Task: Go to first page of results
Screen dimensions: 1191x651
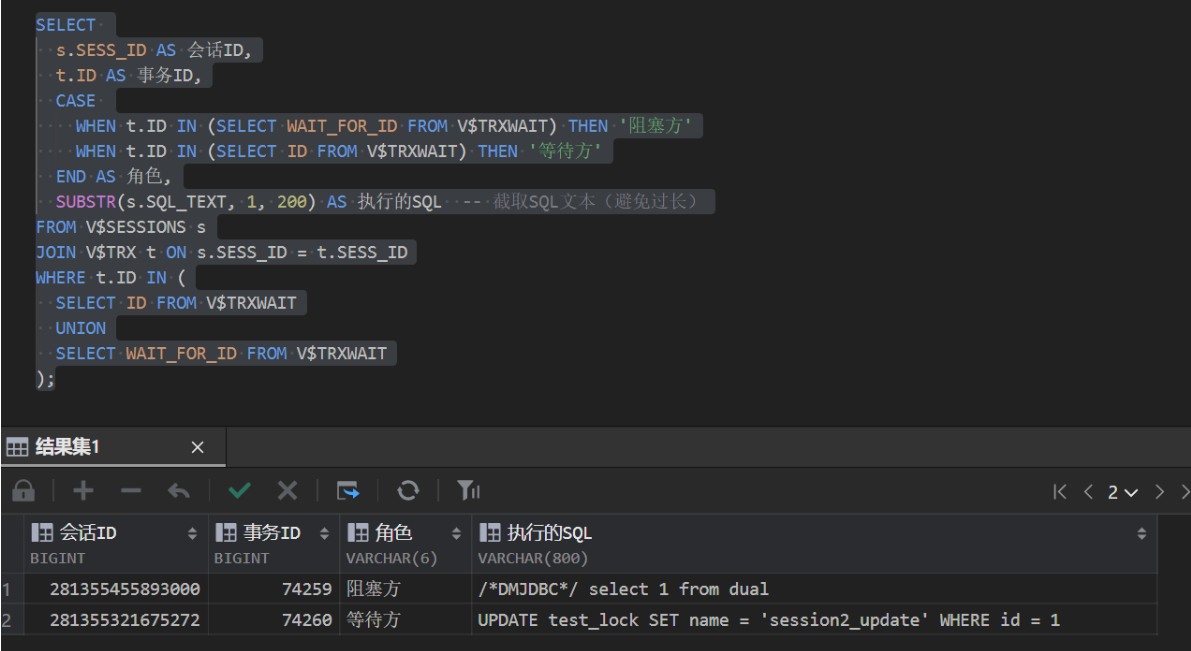Action: click(1060, 492)
